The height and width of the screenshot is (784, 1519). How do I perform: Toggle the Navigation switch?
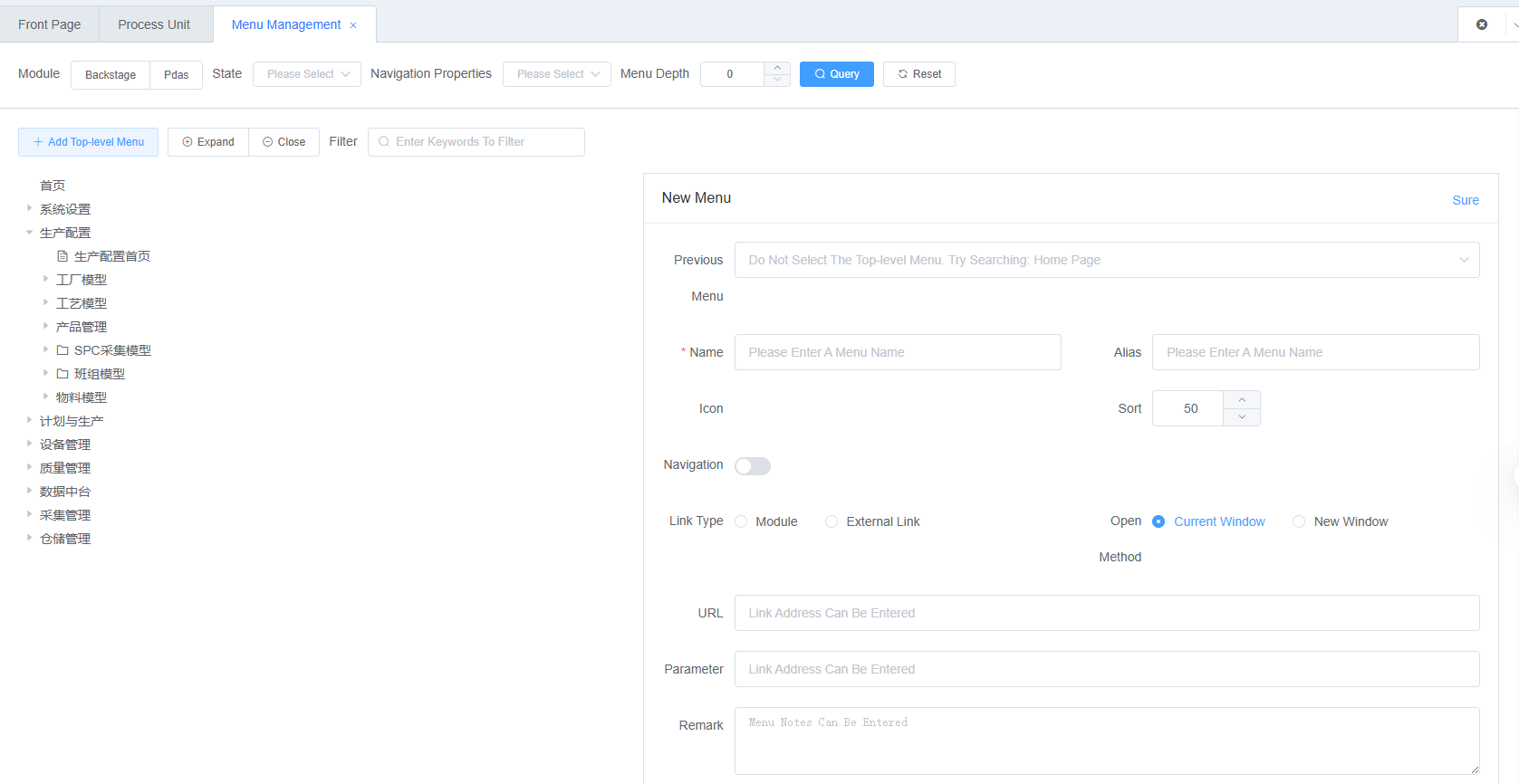point(753,466)
